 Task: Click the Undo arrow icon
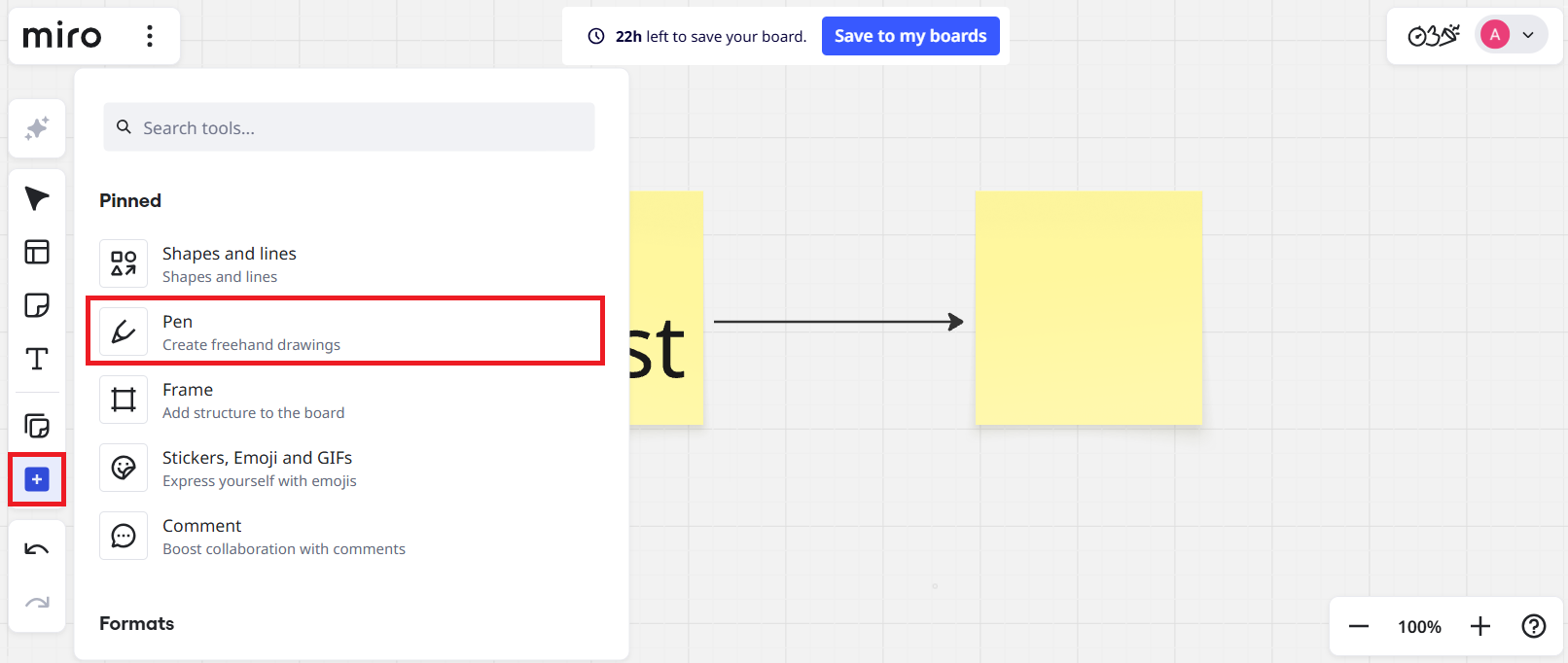pos(36,547)
